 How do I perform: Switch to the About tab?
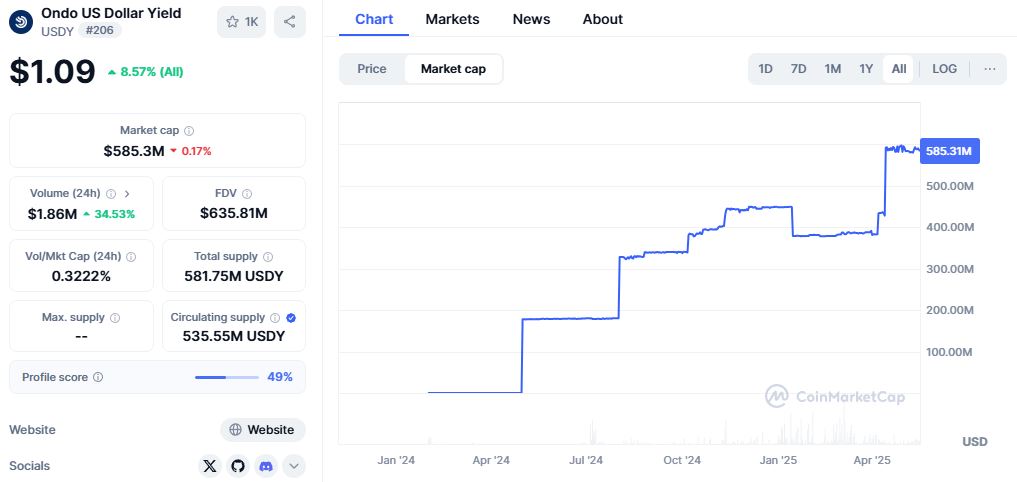point(603,19)
